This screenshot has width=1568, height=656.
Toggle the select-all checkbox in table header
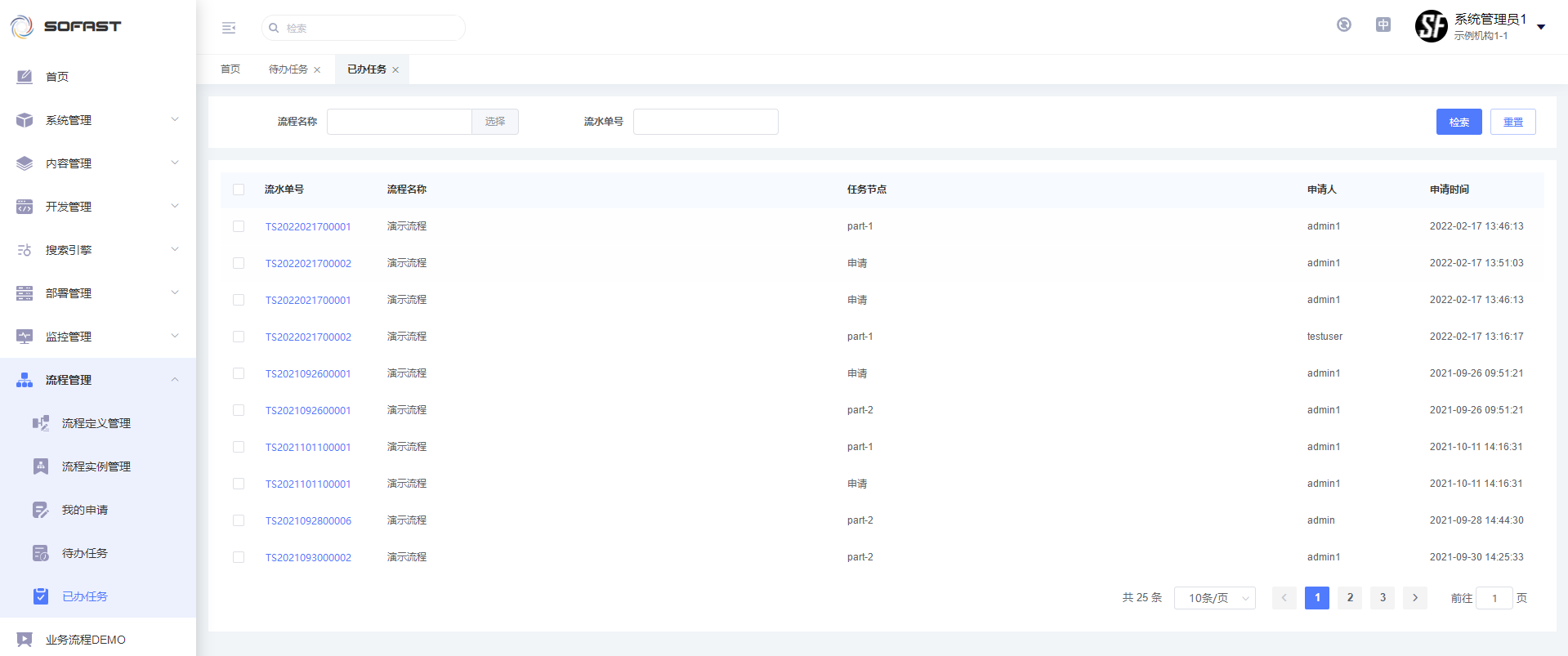[239, 190]
